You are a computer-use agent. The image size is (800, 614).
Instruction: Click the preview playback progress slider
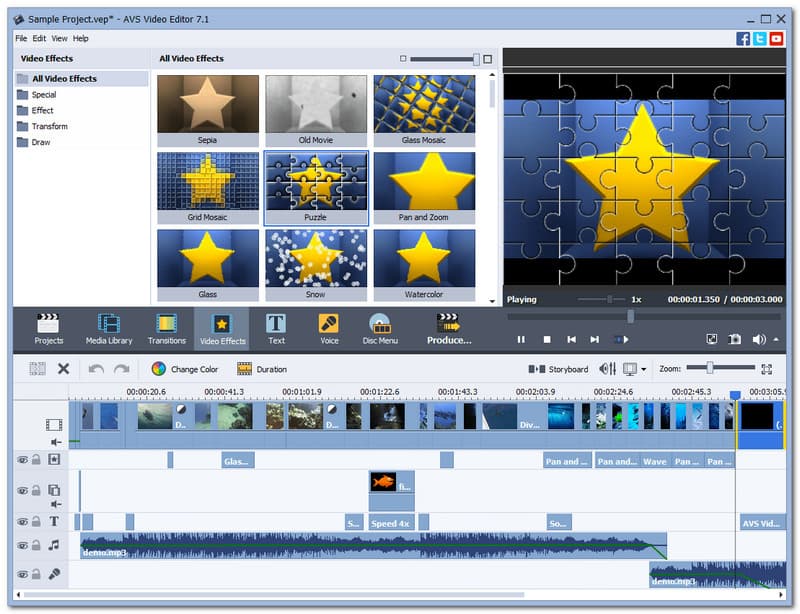(644, 316)
